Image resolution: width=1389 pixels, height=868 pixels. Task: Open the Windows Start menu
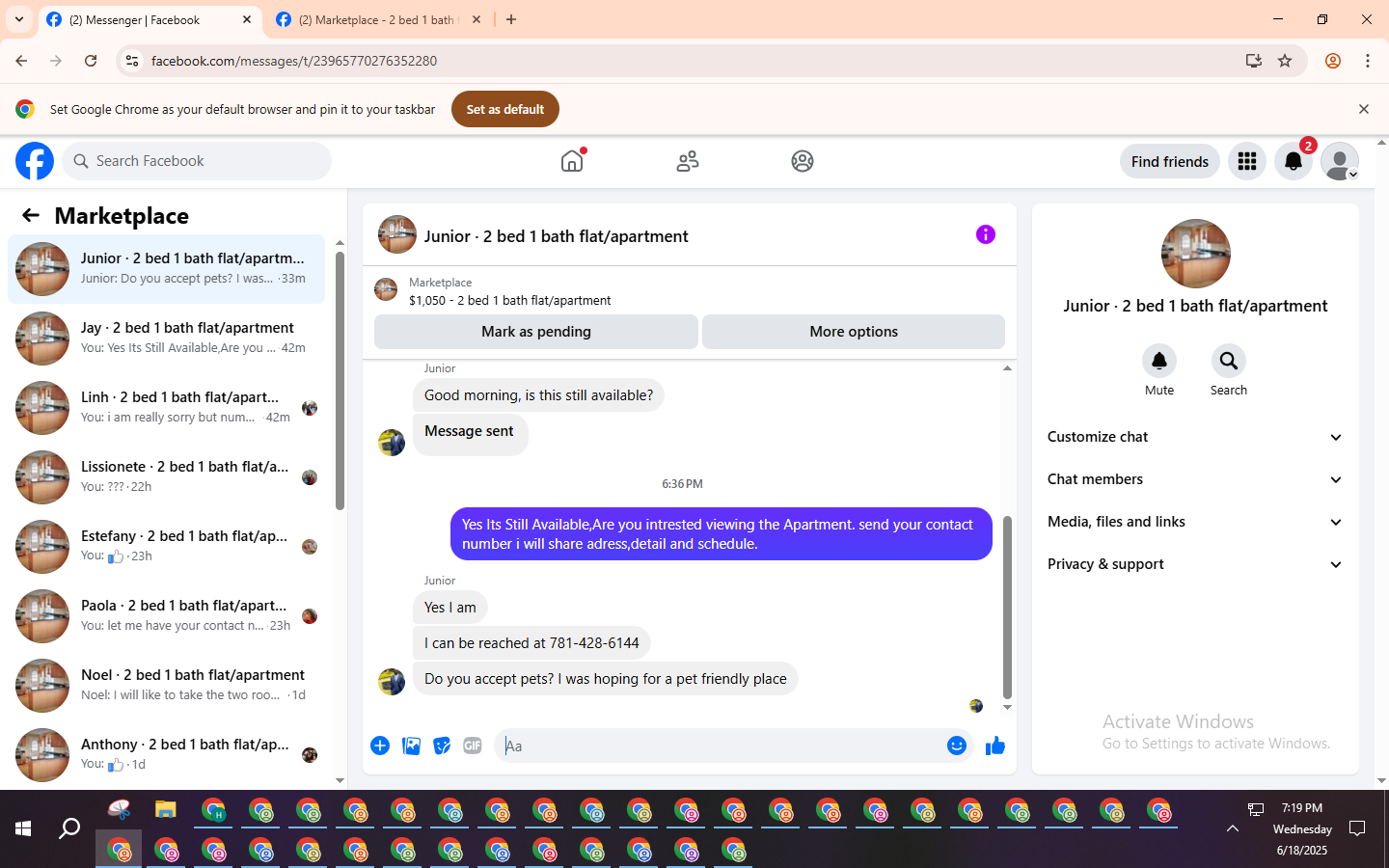click(x=23, y=828)
